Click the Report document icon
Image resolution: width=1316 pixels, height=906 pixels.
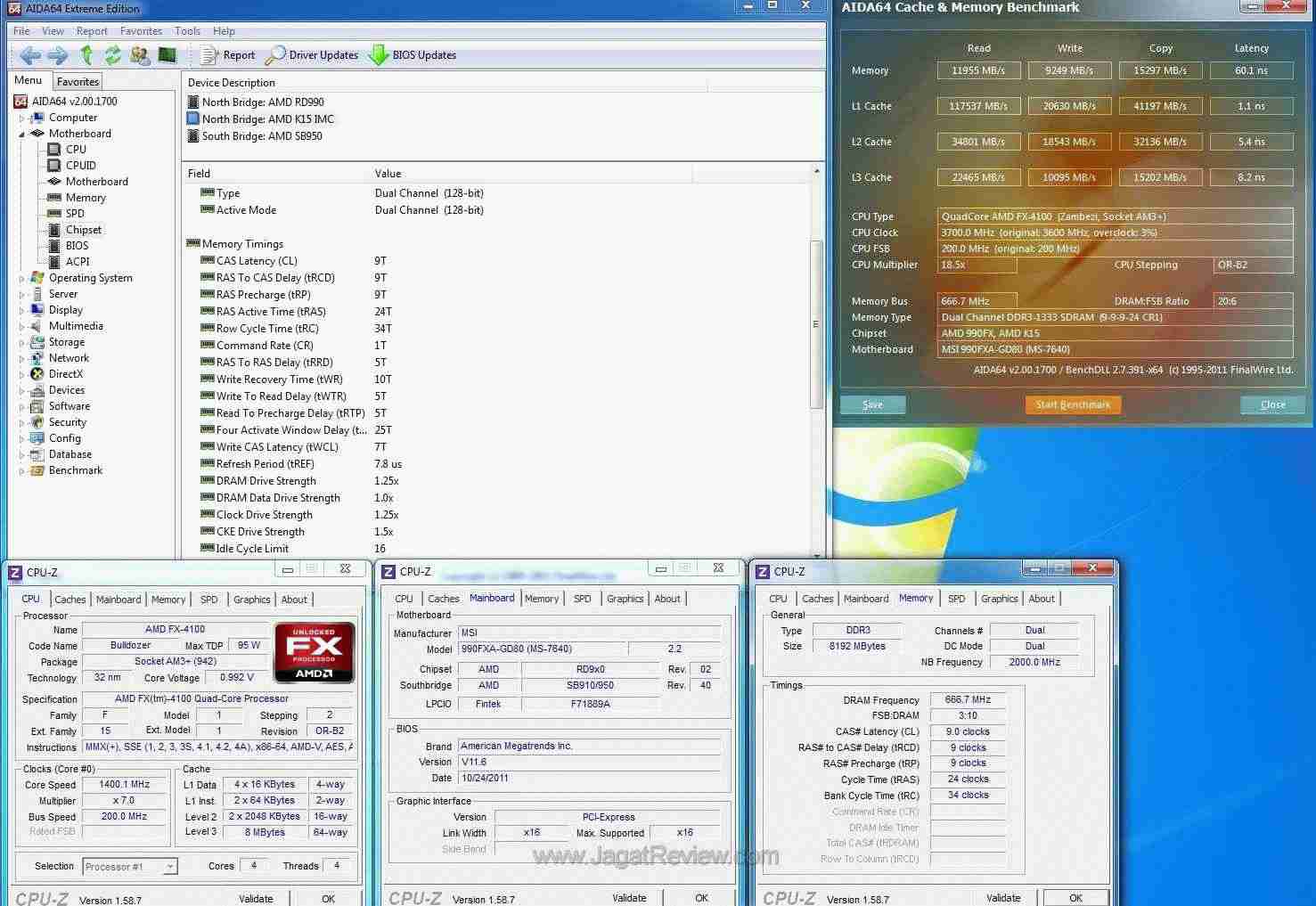click(x=209, y=55)
